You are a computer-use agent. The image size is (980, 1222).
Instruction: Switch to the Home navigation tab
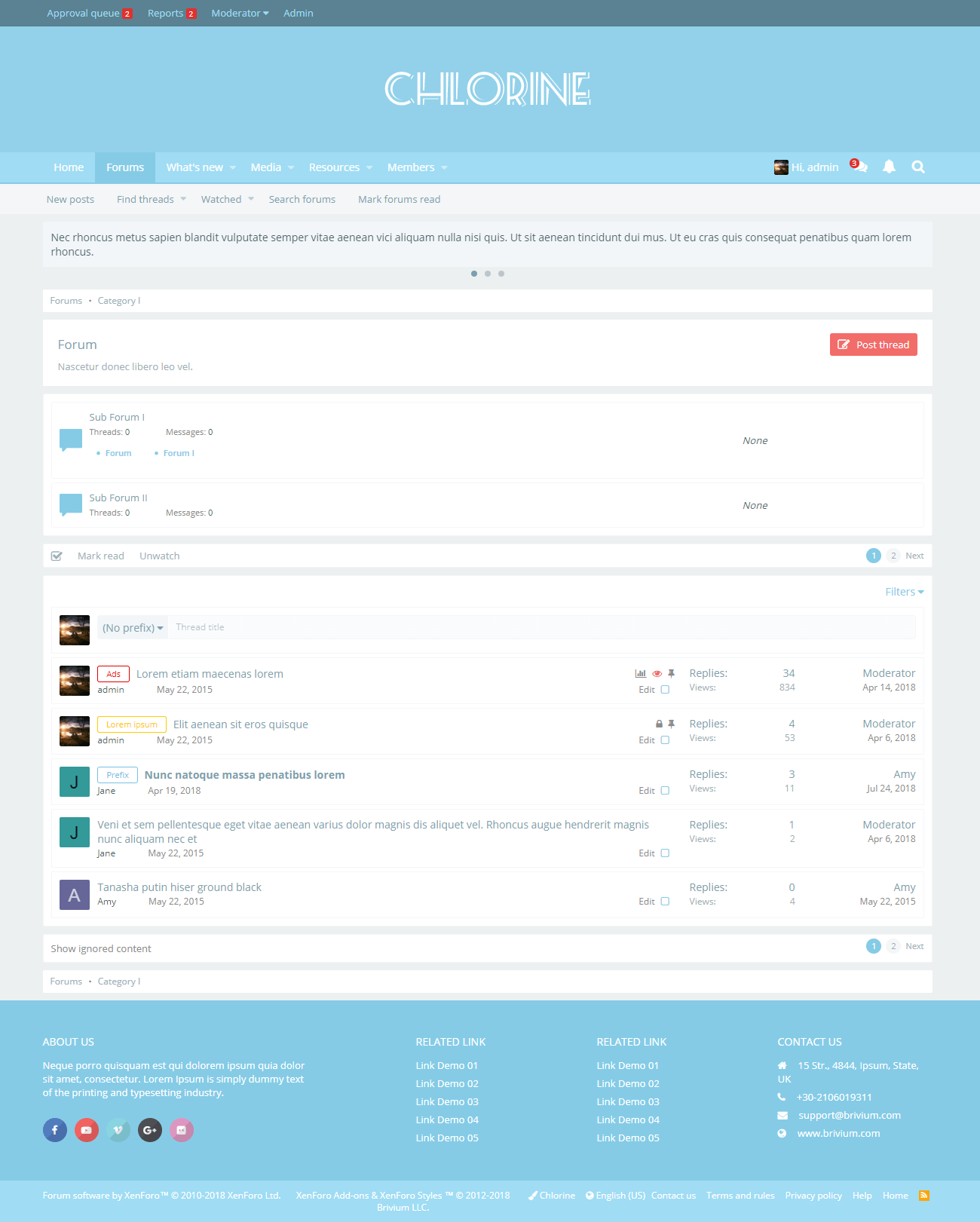(x=69, y=167)
